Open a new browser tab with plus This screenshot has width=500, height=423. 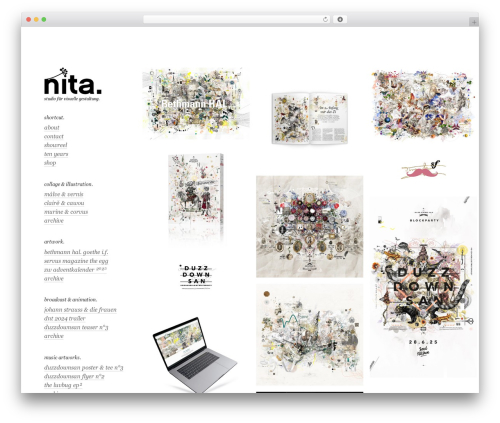tap(474, 22)
